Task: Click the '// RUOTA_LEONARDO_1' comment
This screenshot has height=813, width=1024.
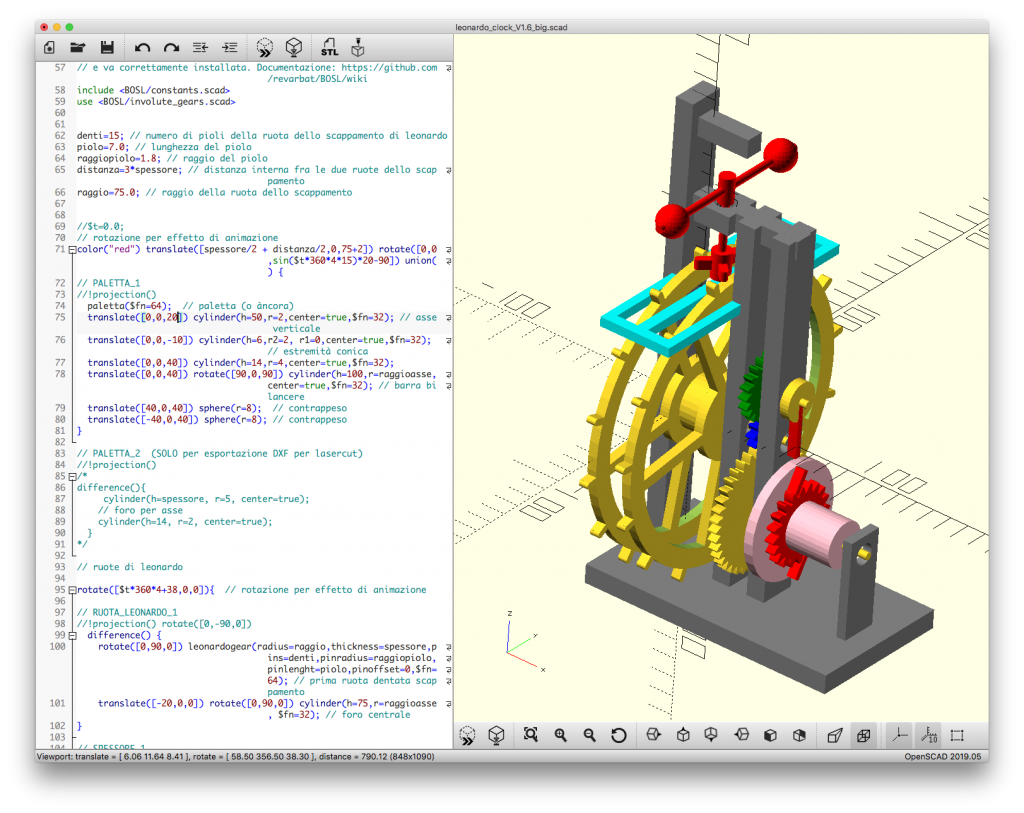Action: (127, 613)
